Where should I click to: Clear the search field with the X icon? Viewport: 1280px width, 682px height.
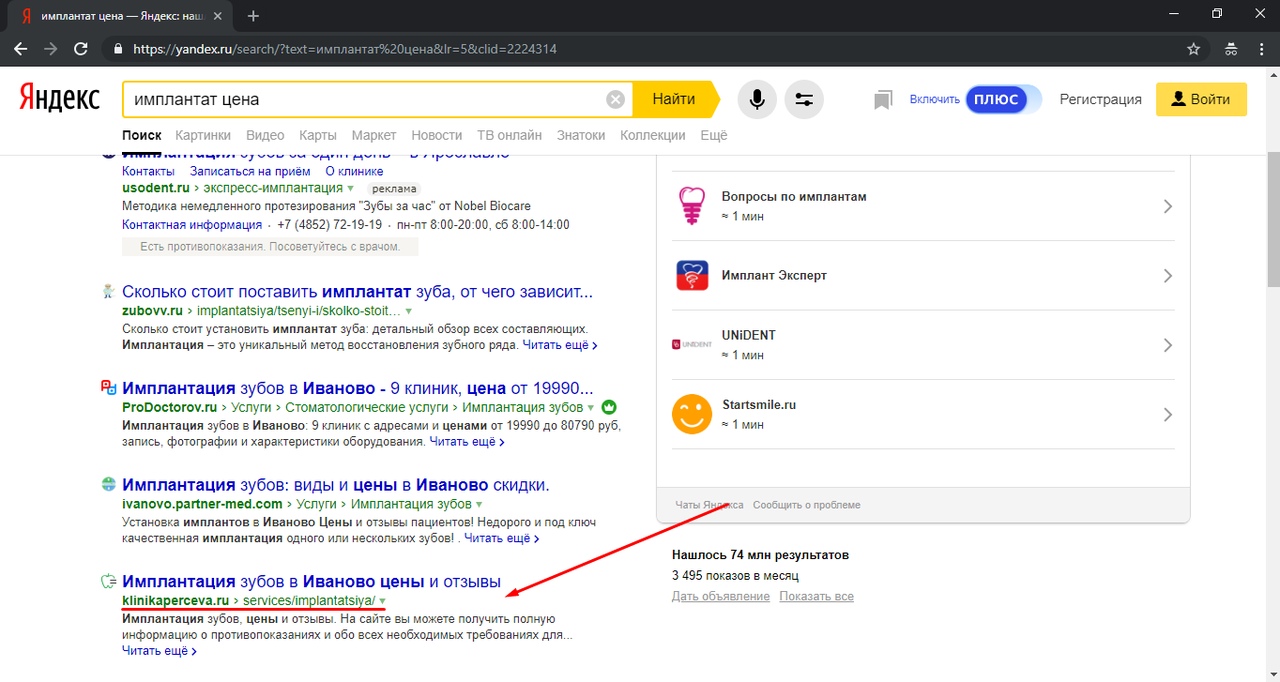pyautogui.click(x=616, y=99)
